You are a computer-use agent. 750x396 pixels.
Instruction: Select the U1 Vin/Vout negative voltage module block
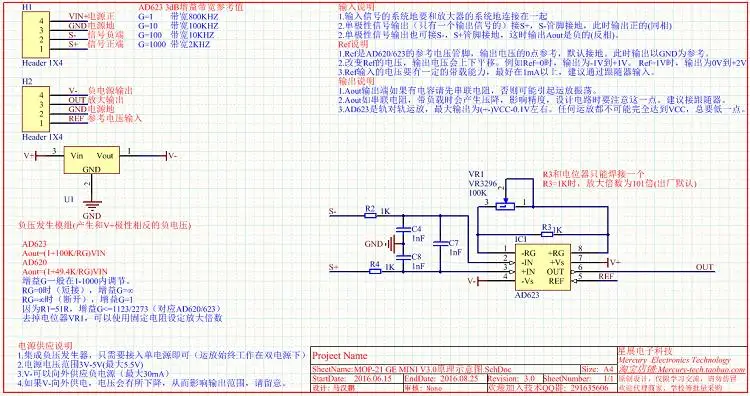91,160
